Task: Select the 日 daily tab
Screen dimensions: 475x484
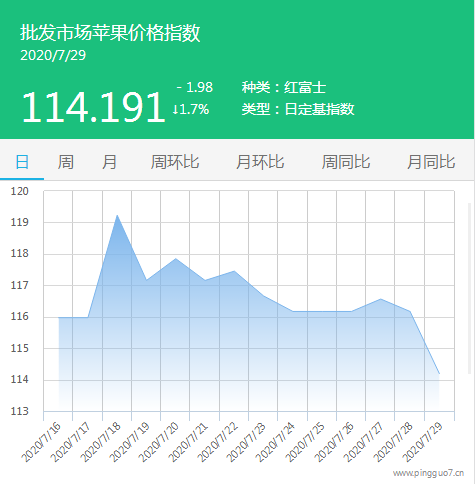Action: coord(22,162)
